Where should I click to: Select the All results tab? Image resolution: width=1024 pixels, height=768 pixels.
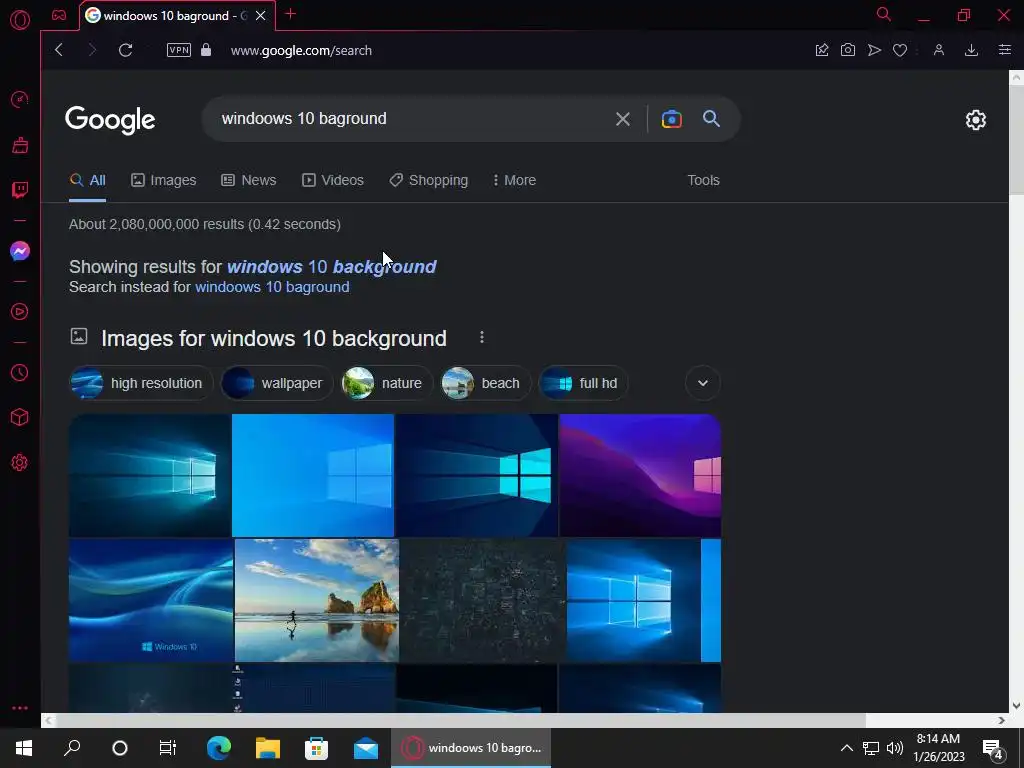[x=88, y=180]
